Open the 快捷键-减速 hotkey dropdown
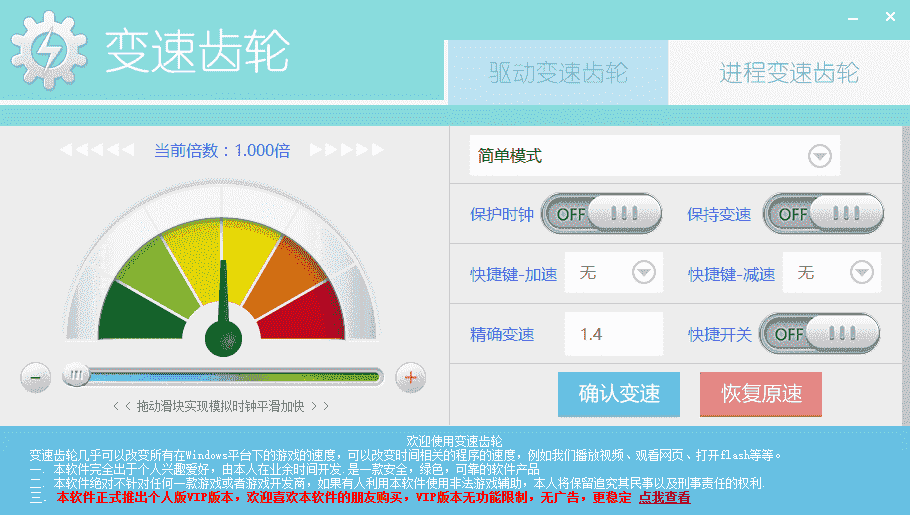The width and height of the screenshot is (910, 515). pyautogui.click(x=860, y=272)
